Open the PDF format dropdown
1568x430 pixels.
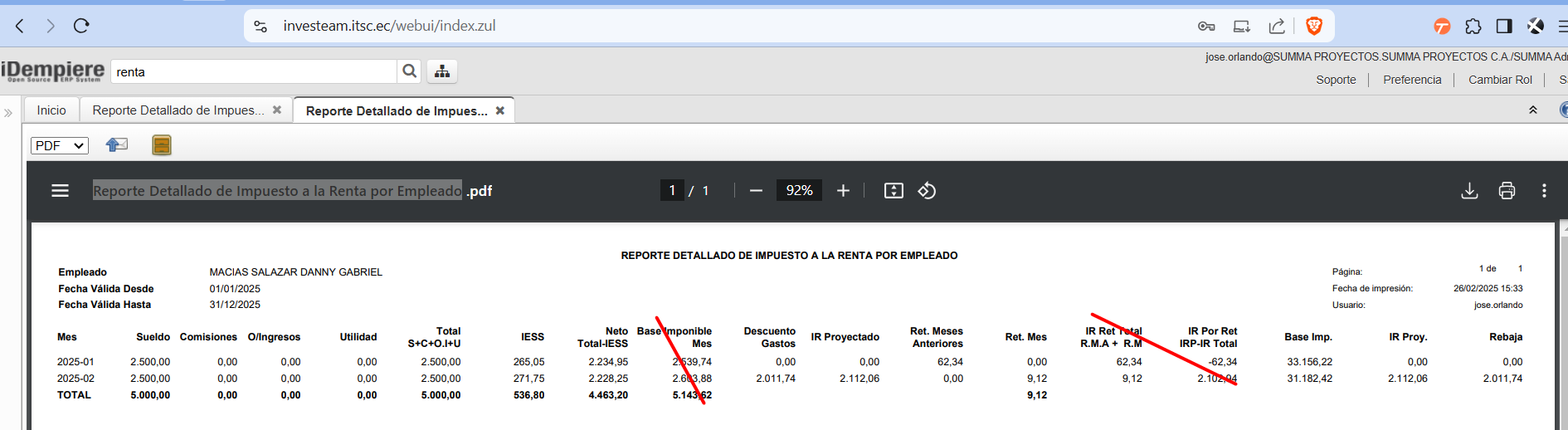[60, 145]
